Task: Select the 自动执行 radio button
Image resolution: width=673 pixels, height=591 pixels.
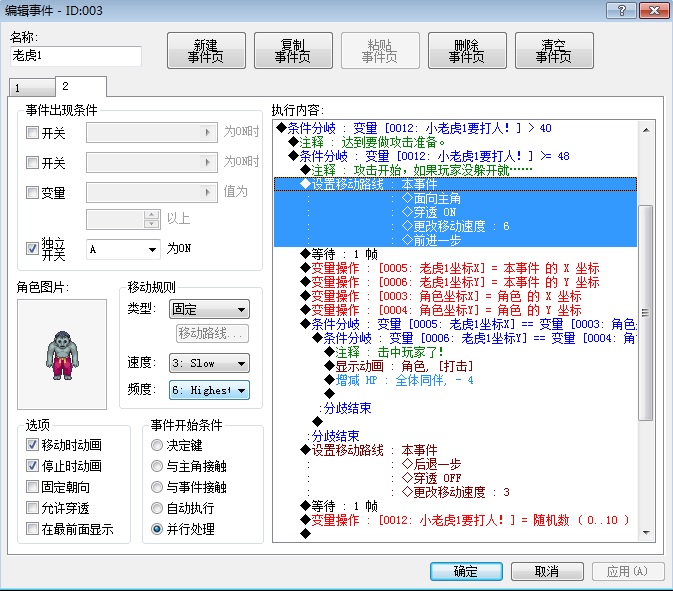Action: [x=157, y=508]
